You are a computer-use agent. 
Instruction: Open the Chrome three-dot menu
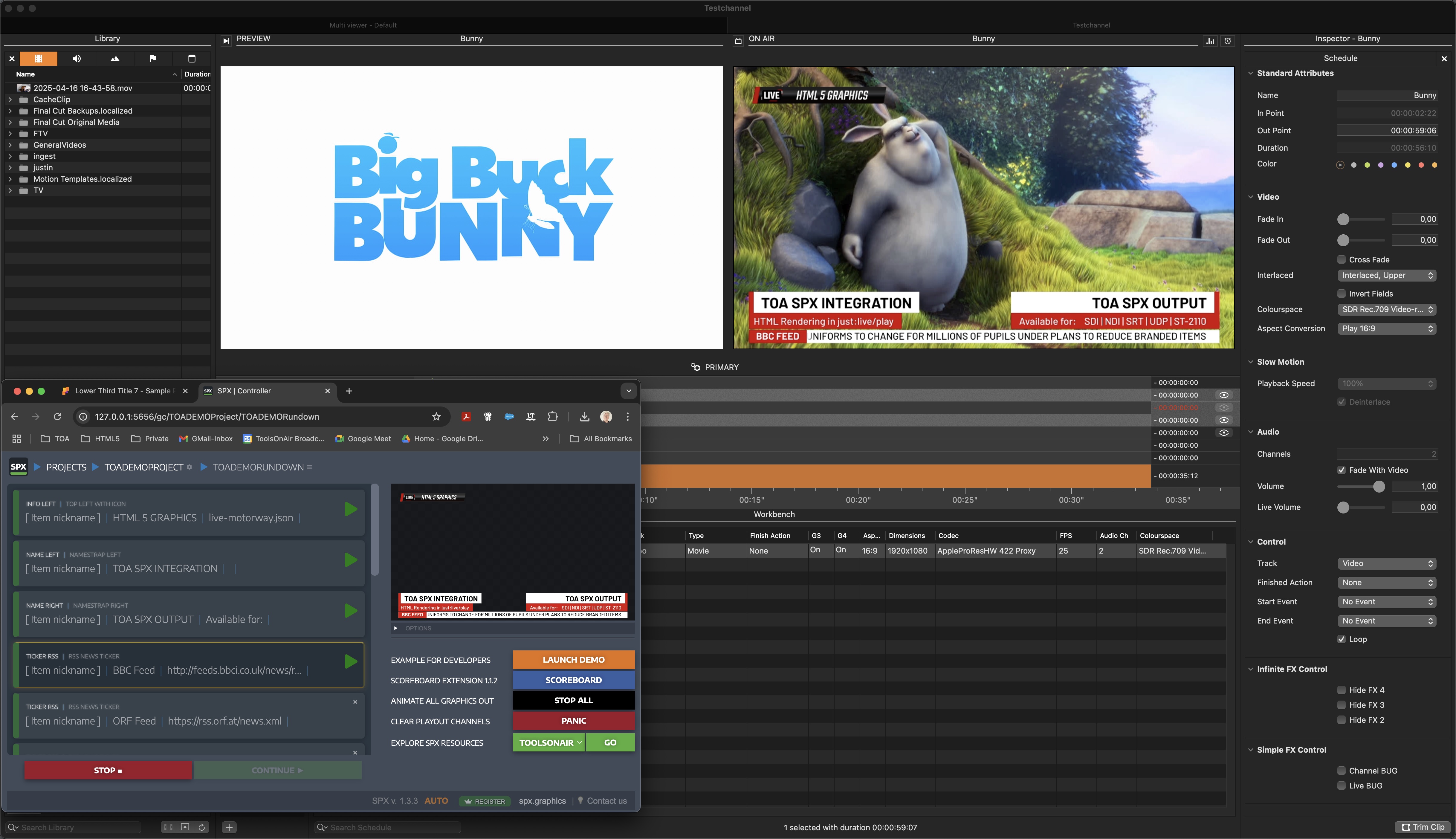(628, 417)
